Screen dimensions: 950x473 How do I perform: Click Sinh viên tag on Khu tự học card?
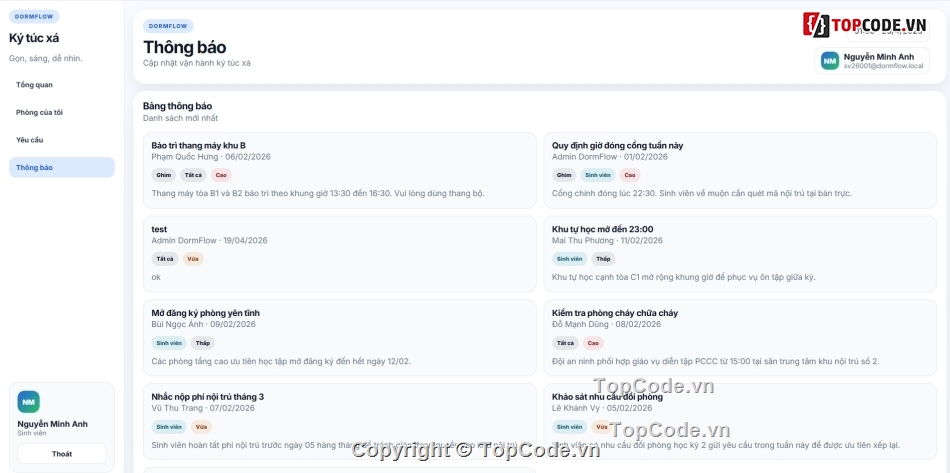click(570, 259)
